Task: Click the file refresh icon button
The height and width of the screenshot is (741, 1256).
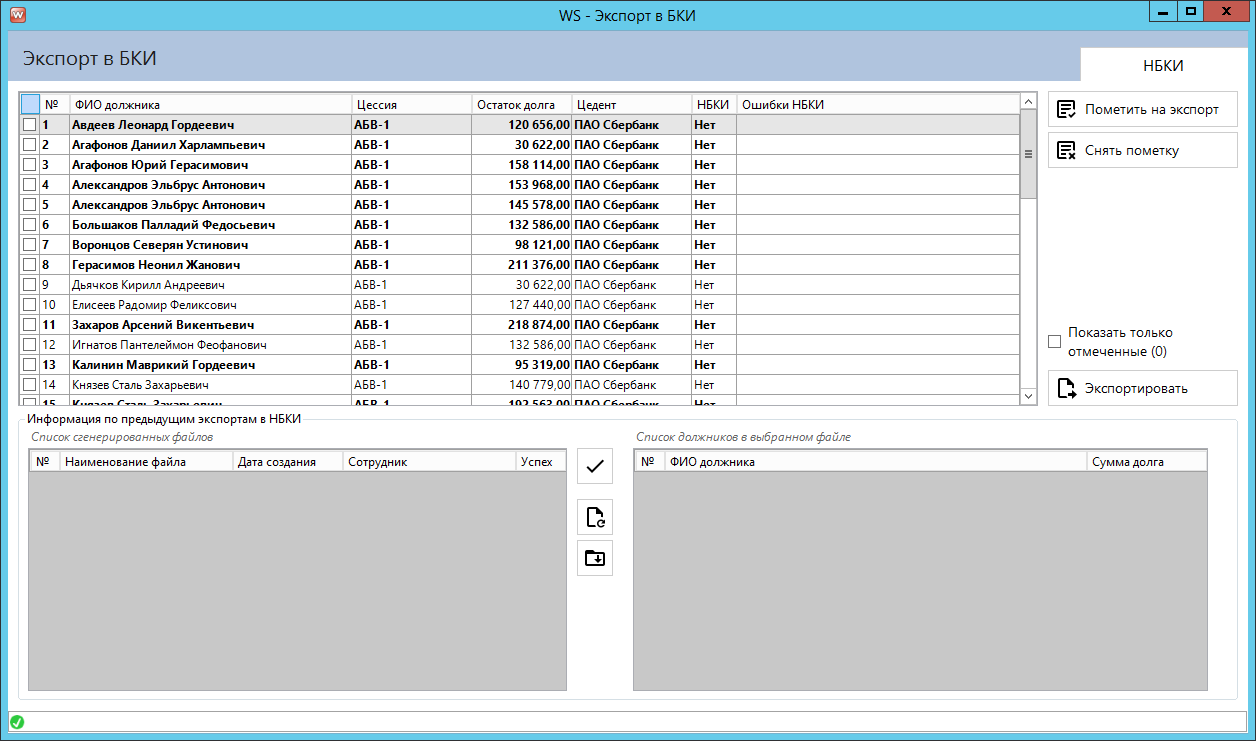Action: (595, 517)
